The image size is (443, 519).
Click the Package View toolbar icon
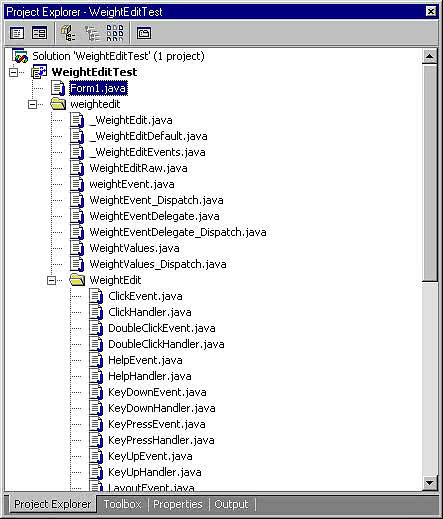click(68, 33)
